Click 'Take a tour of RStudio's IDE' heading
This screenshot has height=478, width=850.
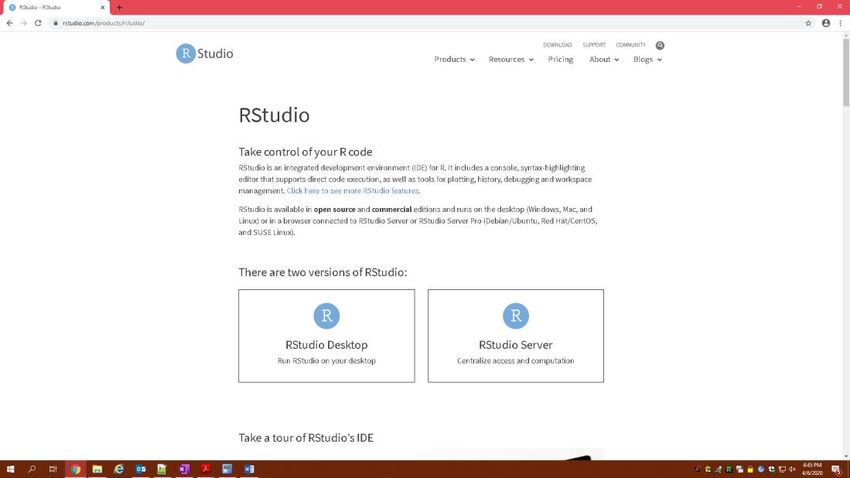[x=306, y=438]
